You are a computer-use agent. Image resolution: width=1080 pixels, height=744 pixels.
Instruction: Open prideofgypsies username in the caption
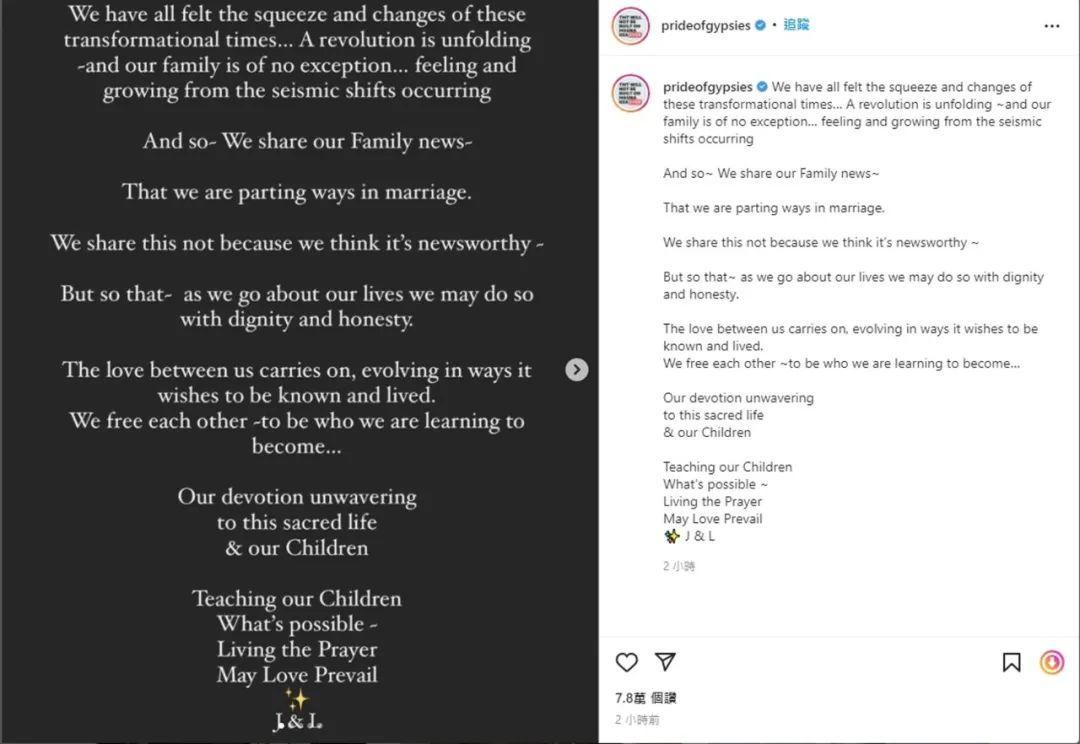(707, 87)
